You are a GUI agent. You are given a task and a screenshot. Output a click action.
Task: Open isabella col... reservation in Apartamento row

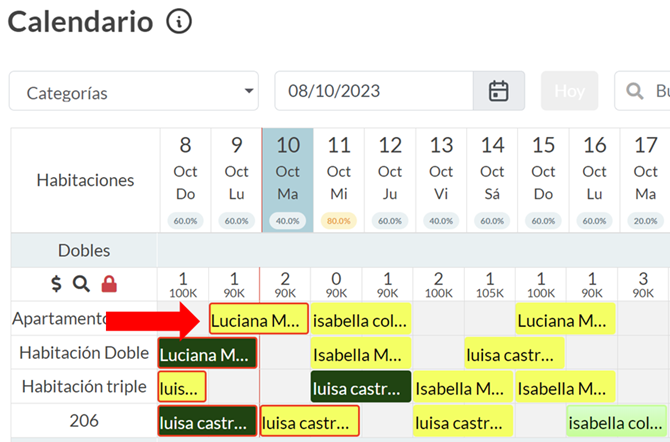point(360,320)
